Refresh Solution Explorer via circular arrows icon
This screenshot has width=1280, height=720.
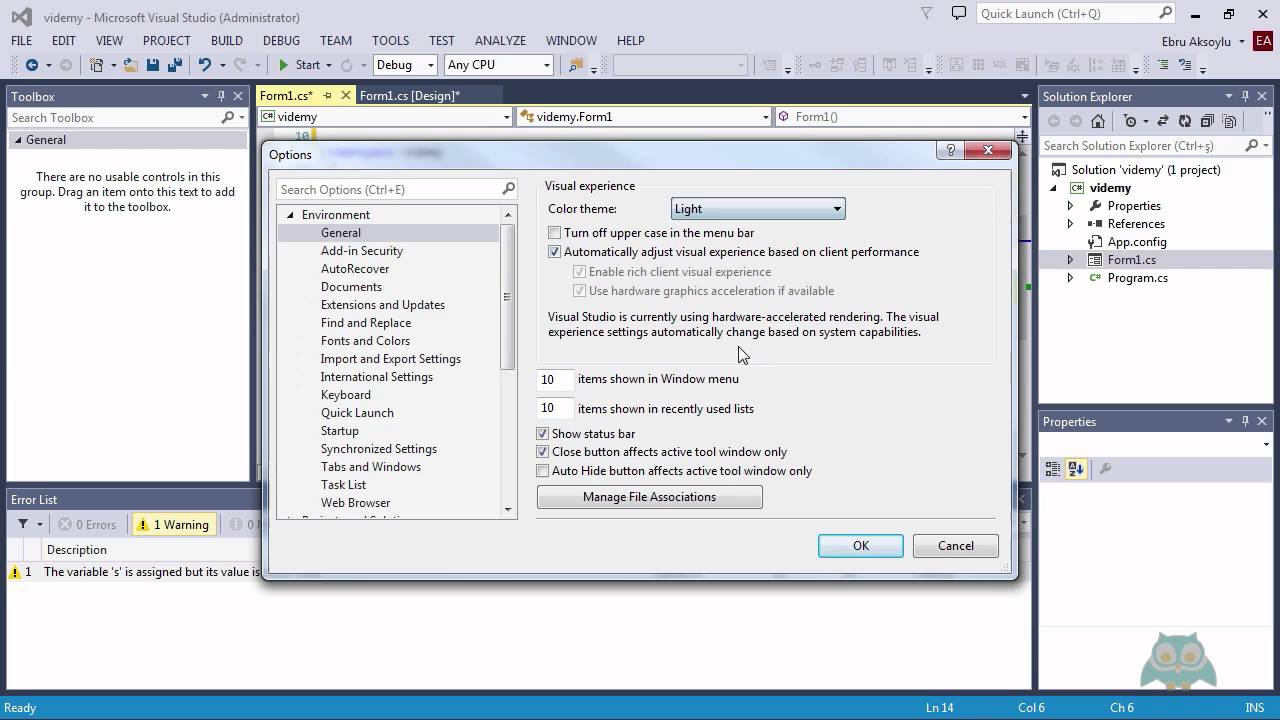pos(1185,121)
